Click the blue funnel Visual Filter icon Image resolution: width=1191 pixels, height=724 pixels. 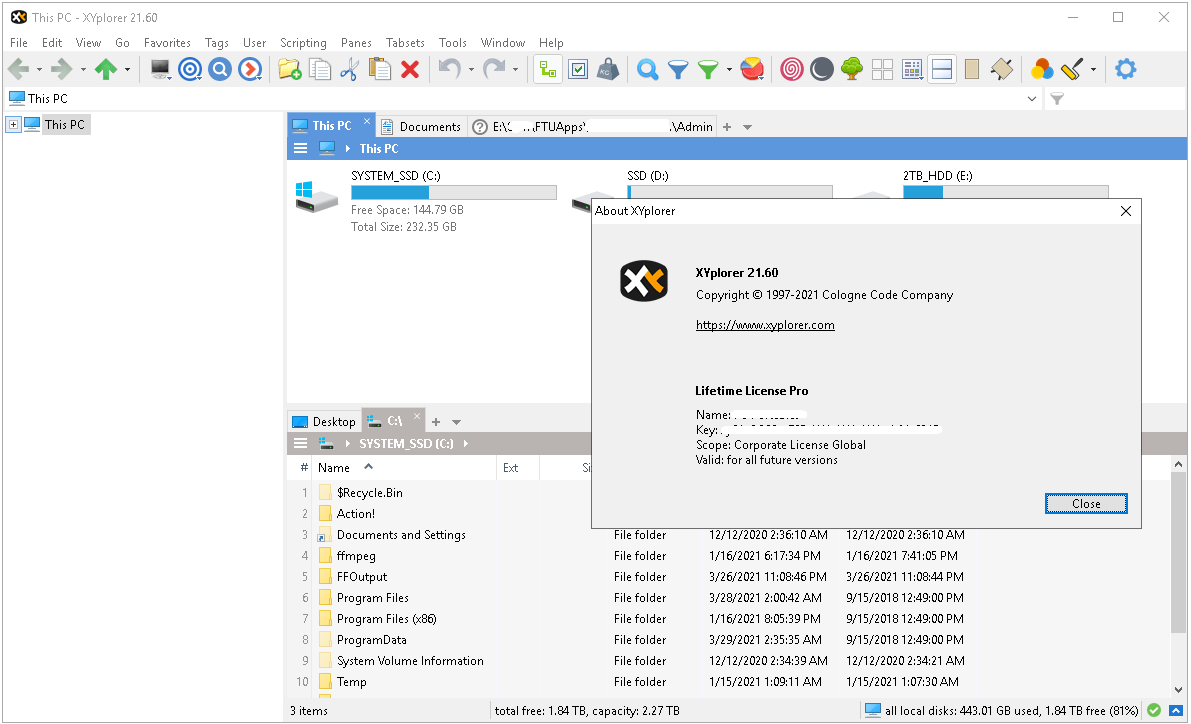(x=678, y=69)
